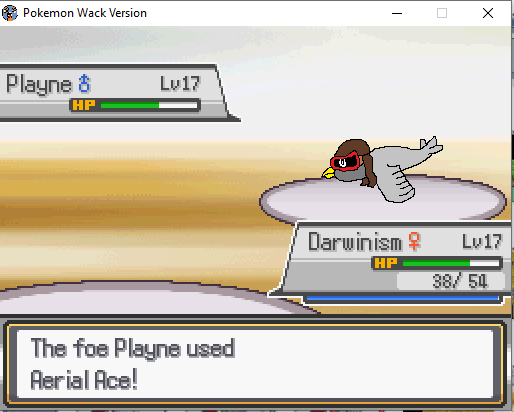The height and width of the screenshot is (412, 514).
Task: Click the "The foe Playne used" message line
Action: pyautogui.click(x=133, y=349)
